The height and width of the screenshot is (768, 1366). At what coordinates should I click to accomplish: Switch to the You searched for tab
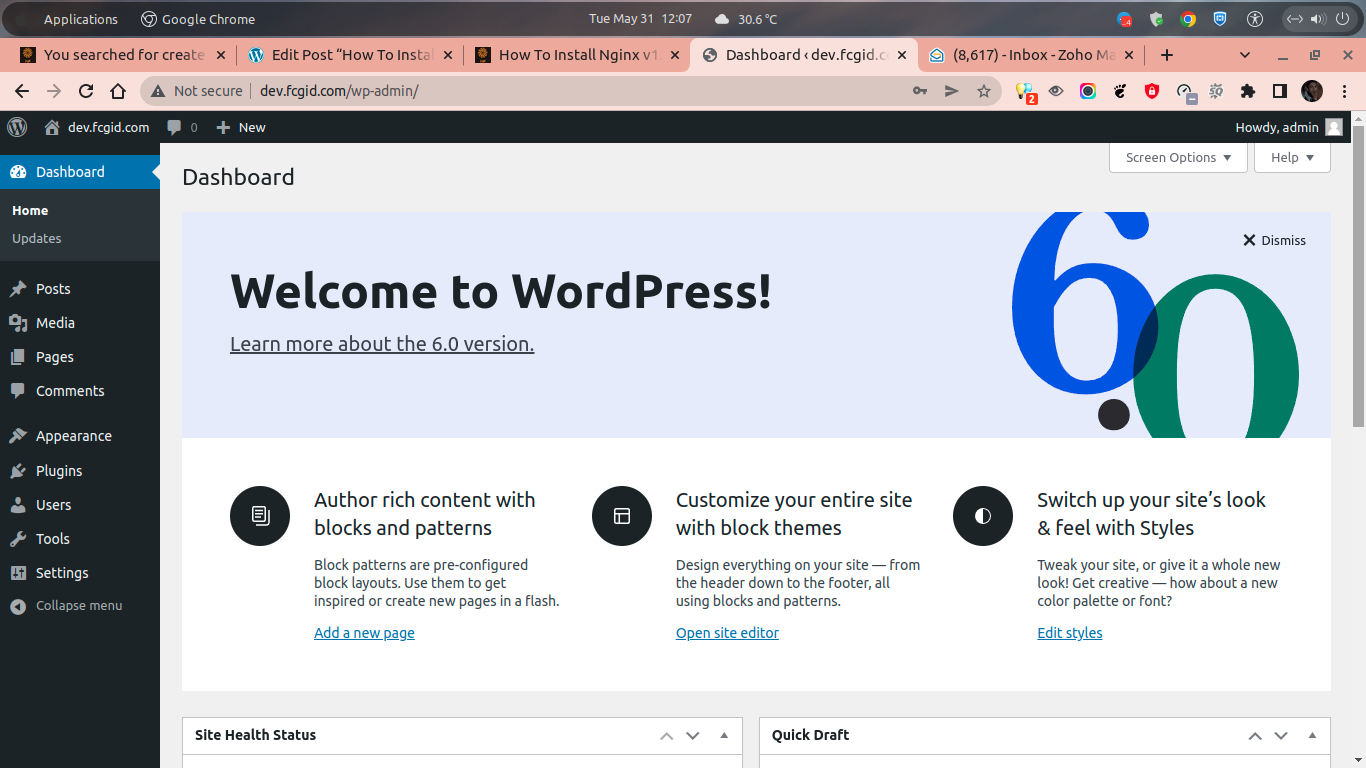click(x=123, y=55)
